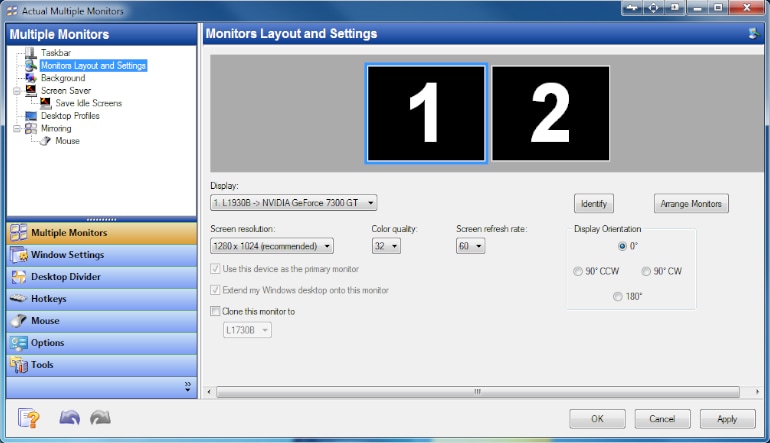Select the Monitors Layout and Settings item
770x443 pixels.
click(93, 65)
